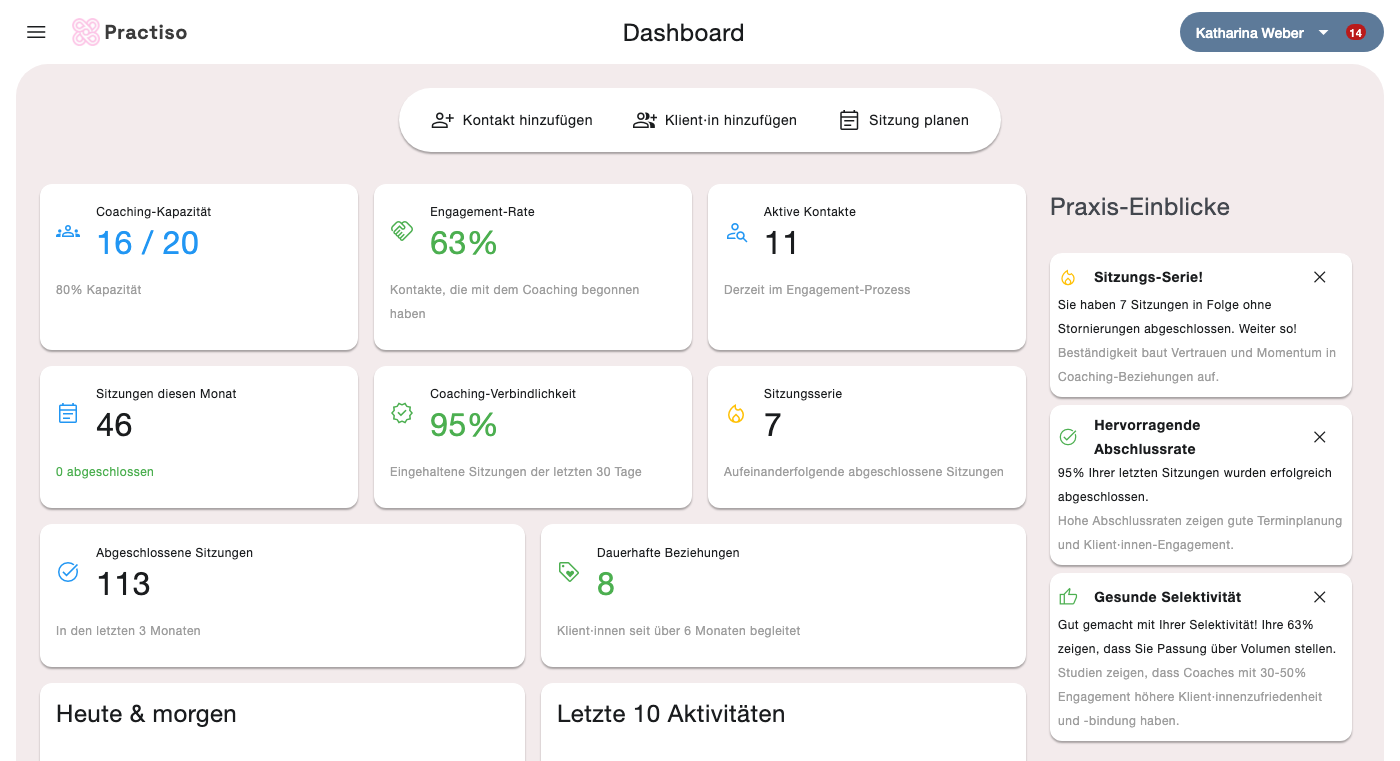
Task: Click the Kontakt hinzufügen button
Action: coord(512,120)
